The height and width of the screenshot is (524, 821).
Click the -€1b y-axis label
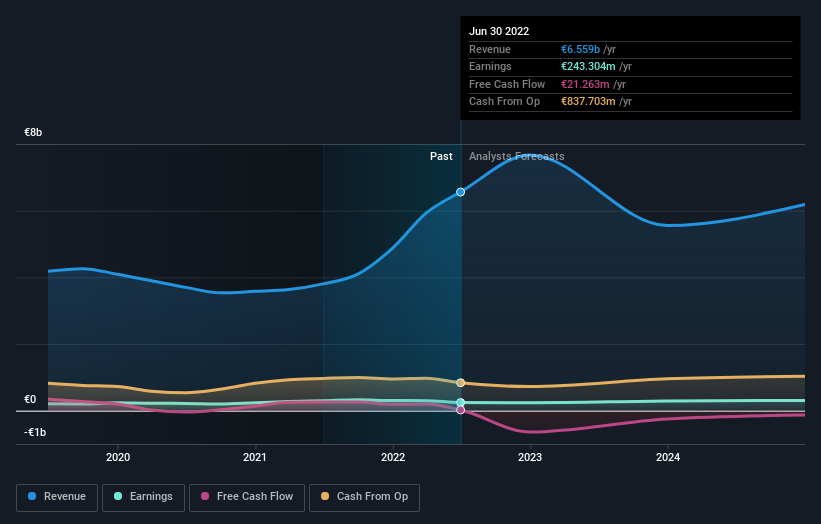35,432
